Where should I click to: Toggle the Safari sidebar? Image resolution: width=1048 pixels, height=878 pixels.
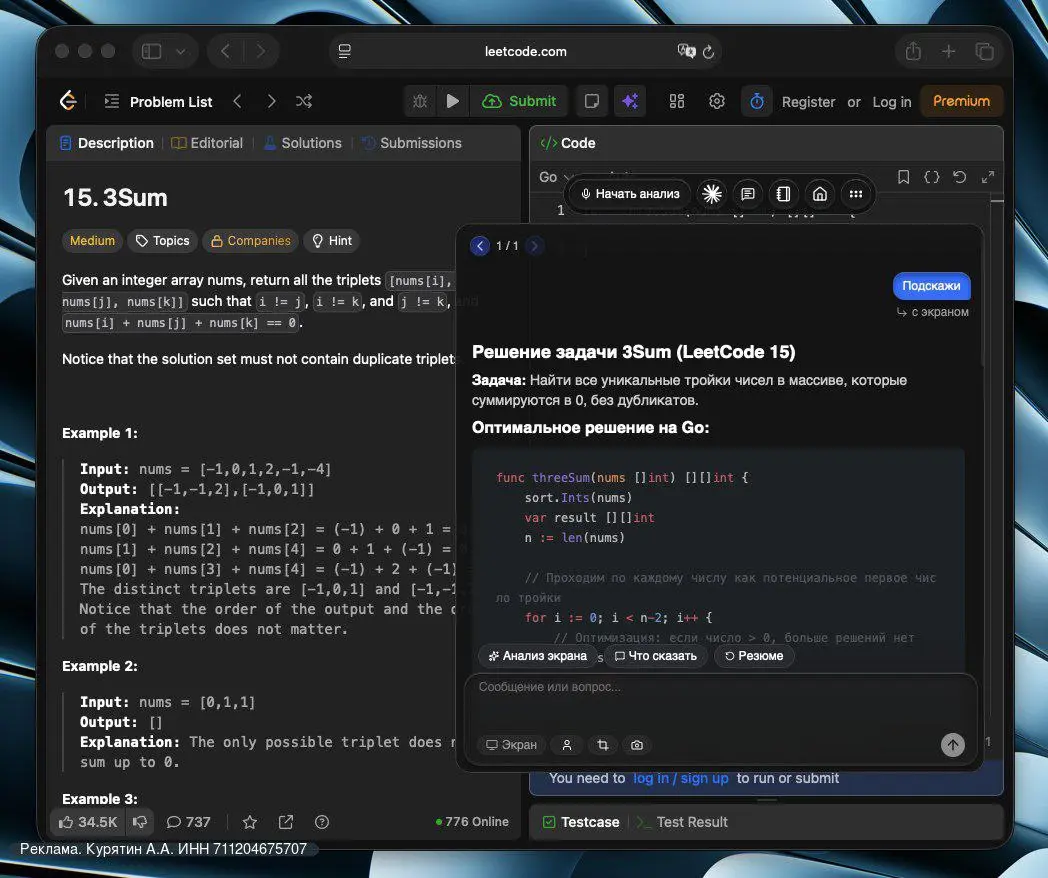[152, 51]
